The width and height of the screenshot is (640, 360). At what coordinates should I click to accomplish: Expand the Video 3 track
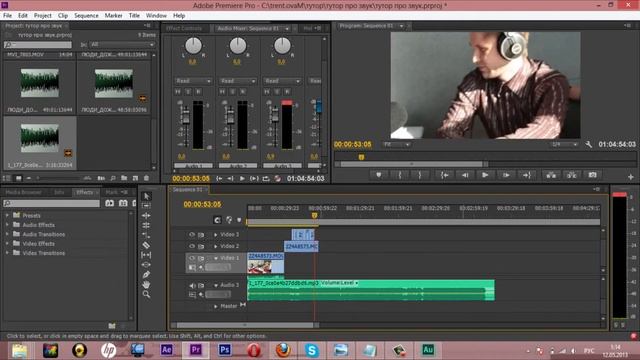pos(216,235)
